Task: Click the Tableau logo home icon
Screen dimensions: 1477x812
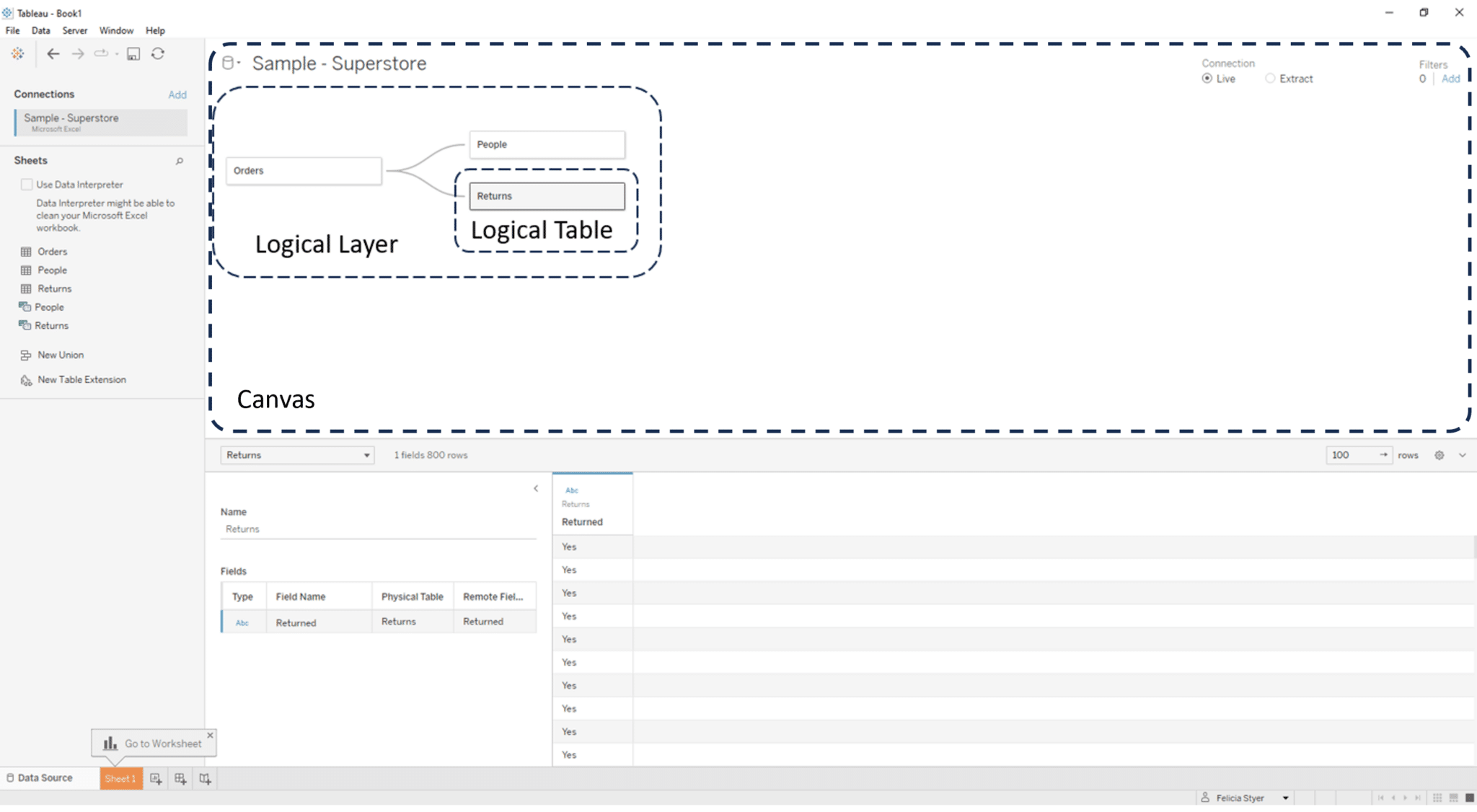Action: pyautogui.click(x=17, y=53)
